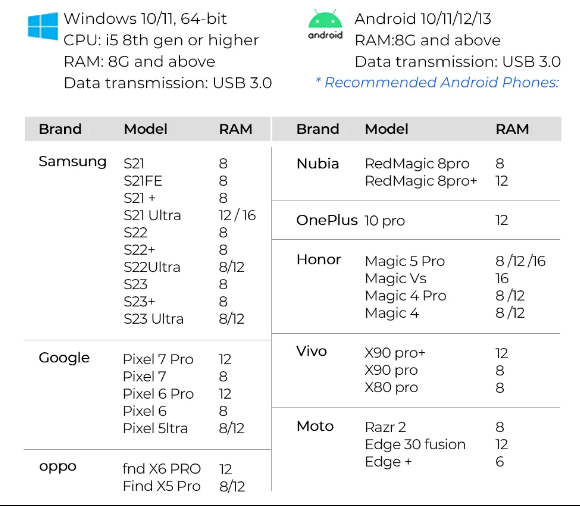This screenshot has width=580, height=507.
Task: Select the OnePlus 10 pro row
Action: click(402, 220)
